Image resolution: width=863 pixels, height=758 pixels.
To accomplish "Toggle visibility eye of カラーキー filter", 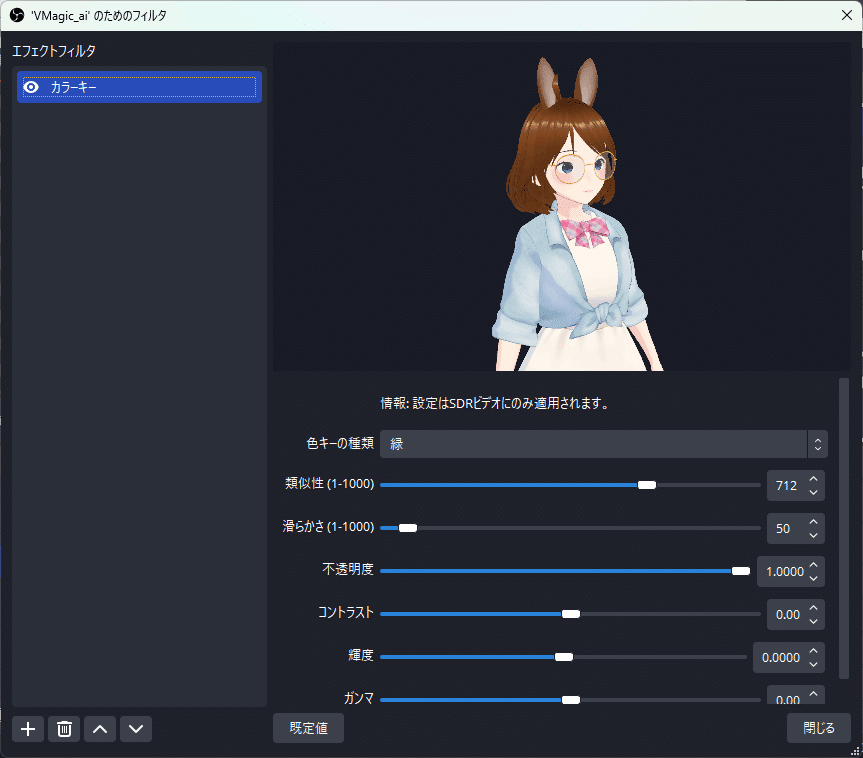I will (31, 87).
